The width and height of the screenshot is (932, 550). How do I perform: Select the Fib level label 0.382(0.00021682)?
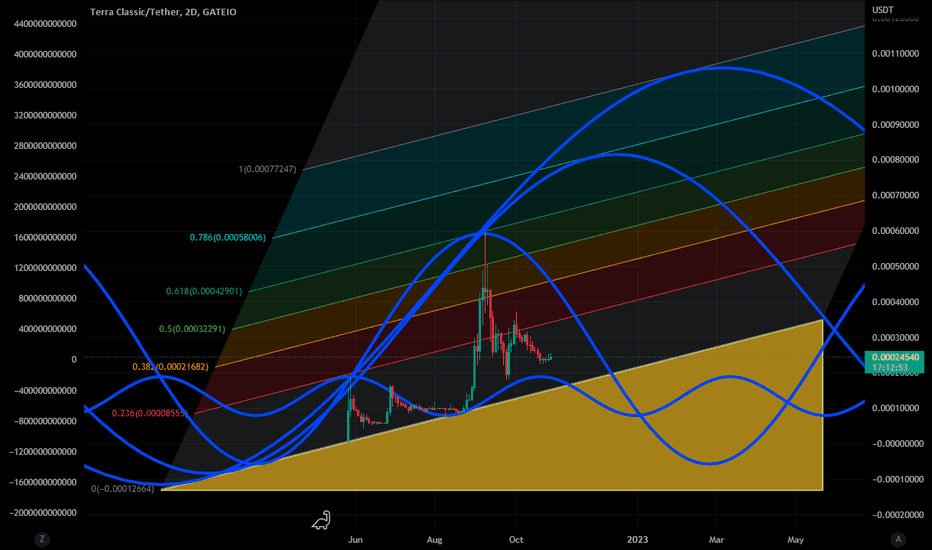(x=170, y=367)
